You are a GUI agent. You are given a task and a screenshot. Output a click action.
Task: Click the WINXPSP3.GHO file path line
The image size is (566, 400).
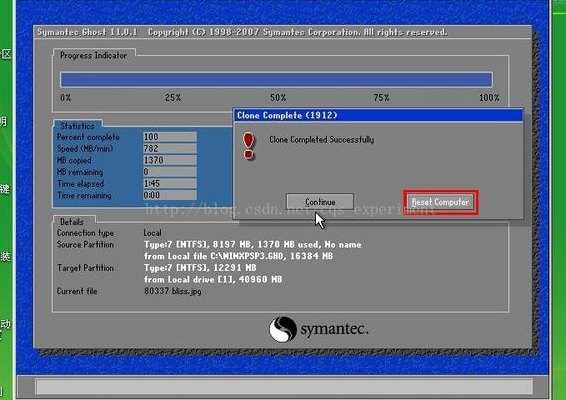pyautogui.click(x=238, y=256)
